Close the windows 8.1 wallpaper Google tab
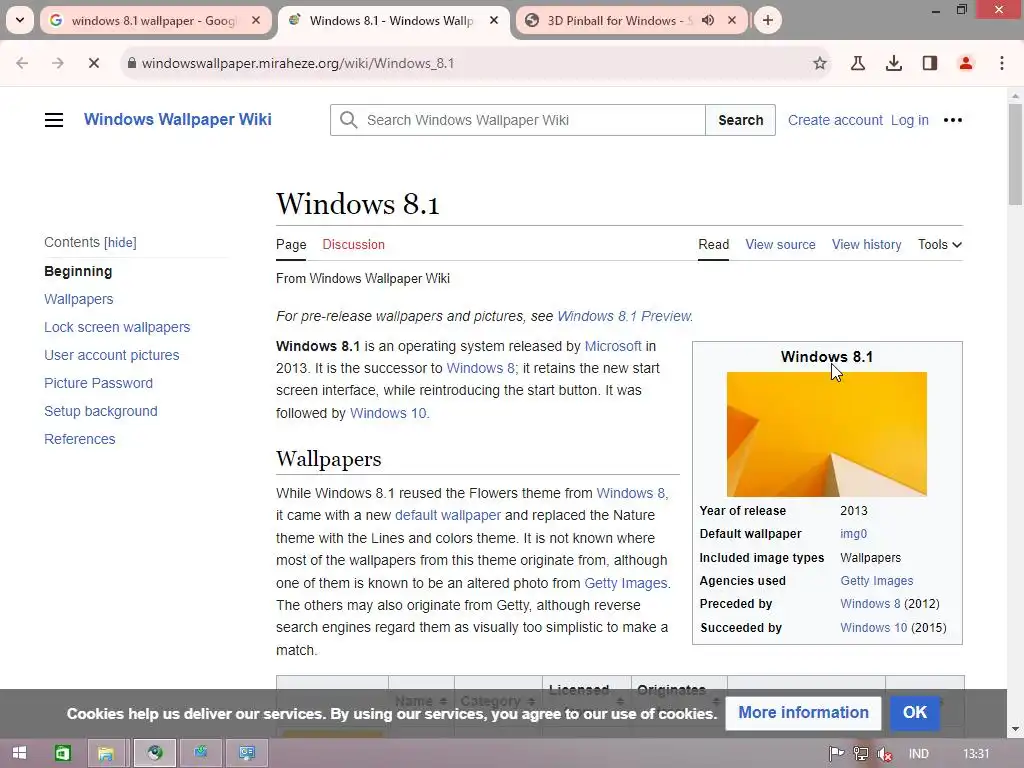 [x=256, y=20]
